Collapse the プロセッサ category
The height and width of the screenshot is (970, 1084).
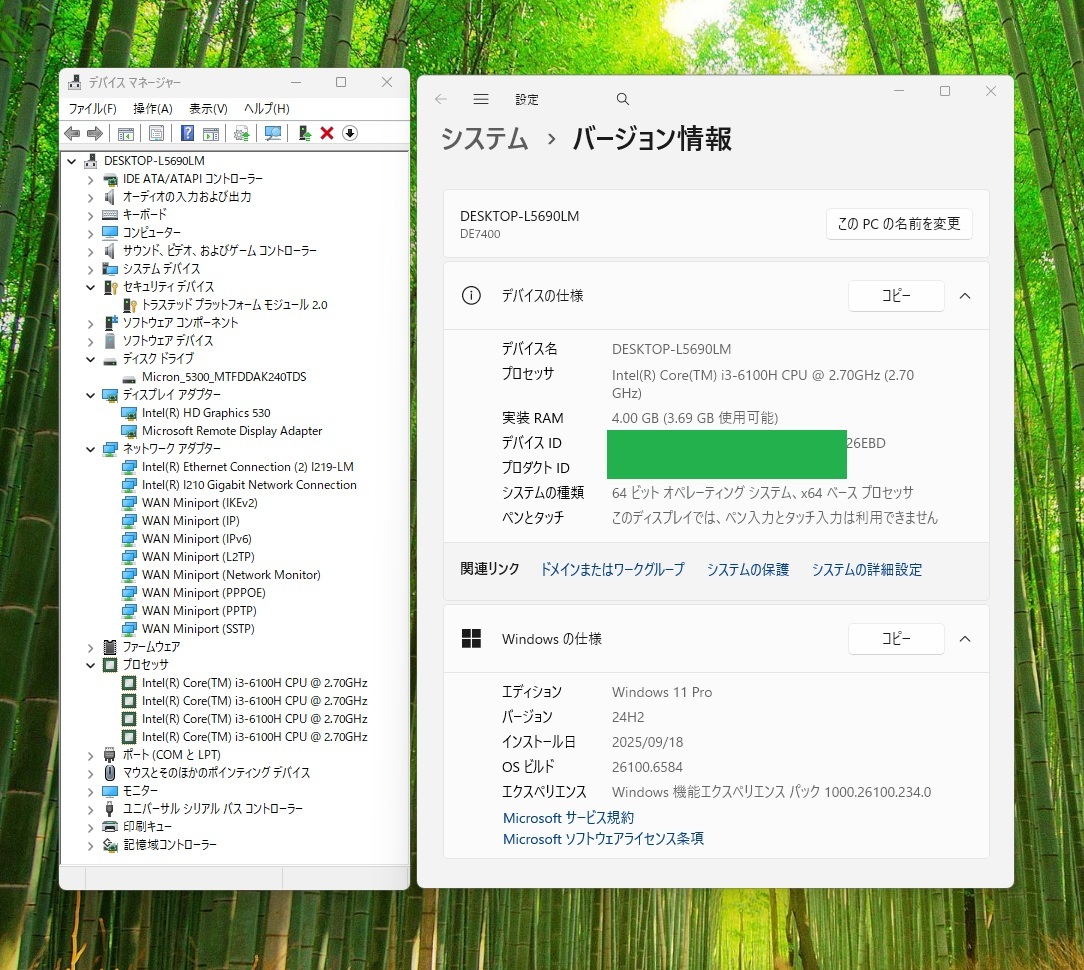point(91,665)
